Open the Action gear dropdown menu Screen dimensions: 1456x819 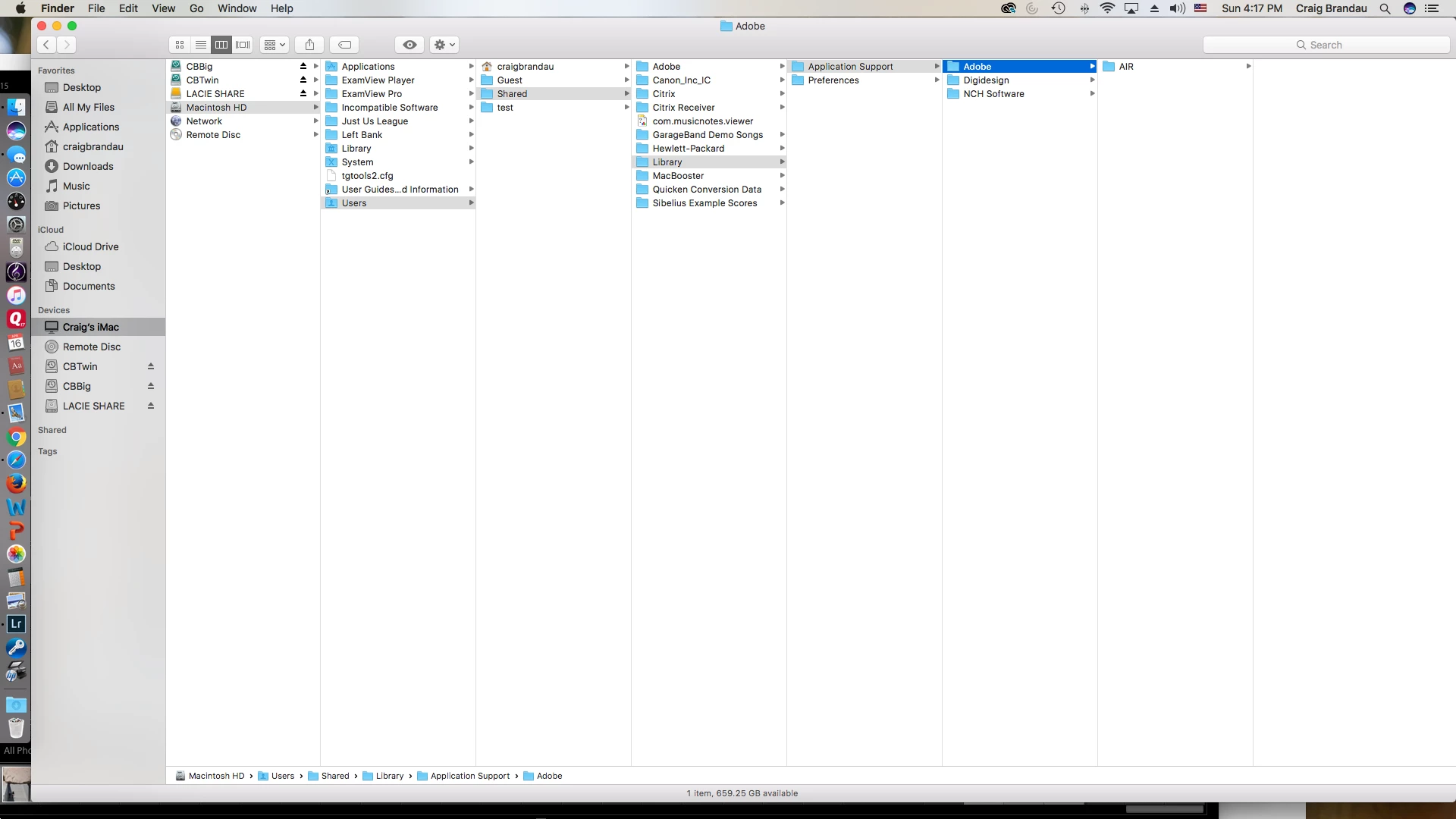pyautogui.click(x=444, y=45)
